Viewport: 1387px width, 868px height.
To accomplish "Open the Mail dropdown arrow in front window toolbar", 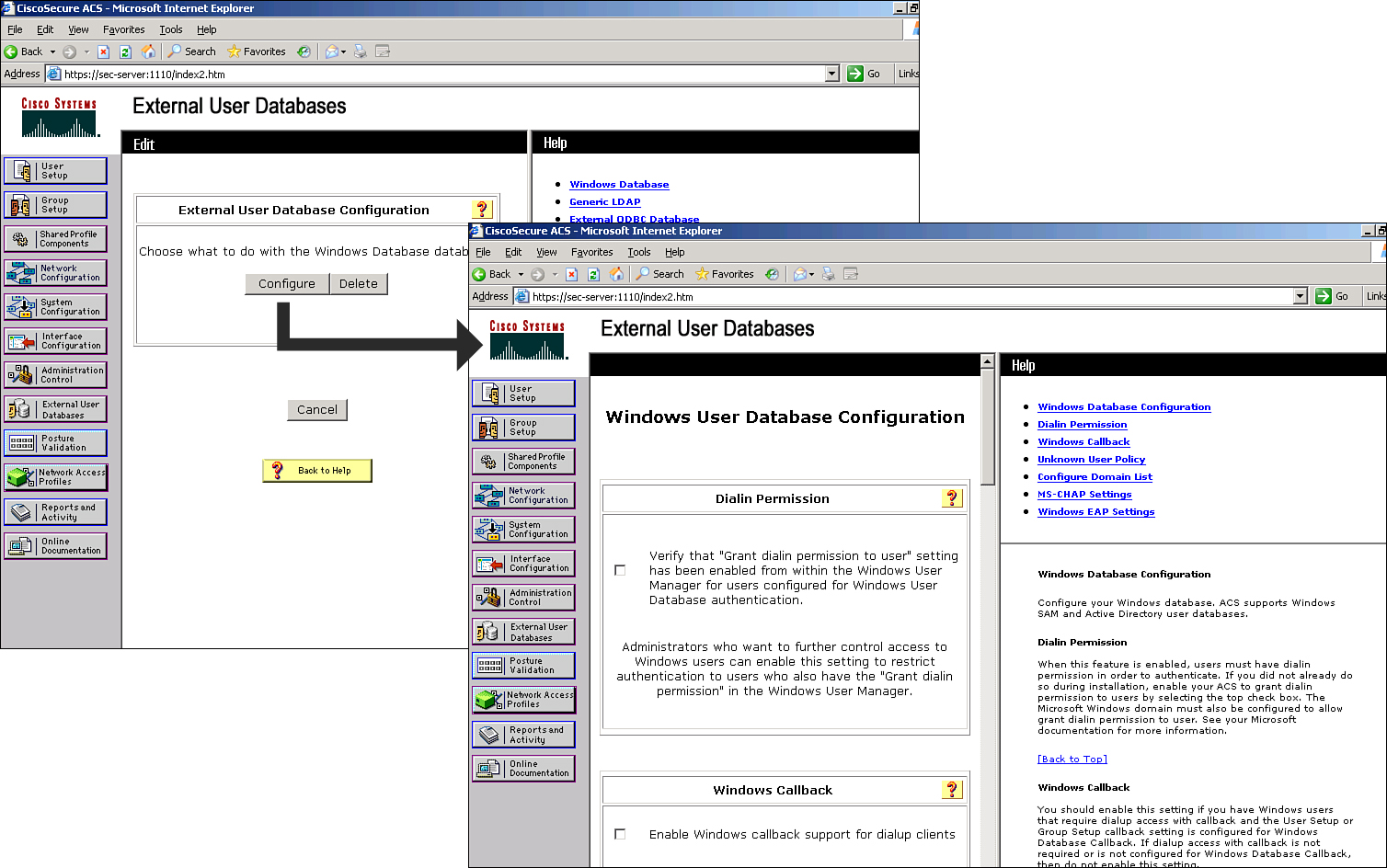I will point(811,274).
